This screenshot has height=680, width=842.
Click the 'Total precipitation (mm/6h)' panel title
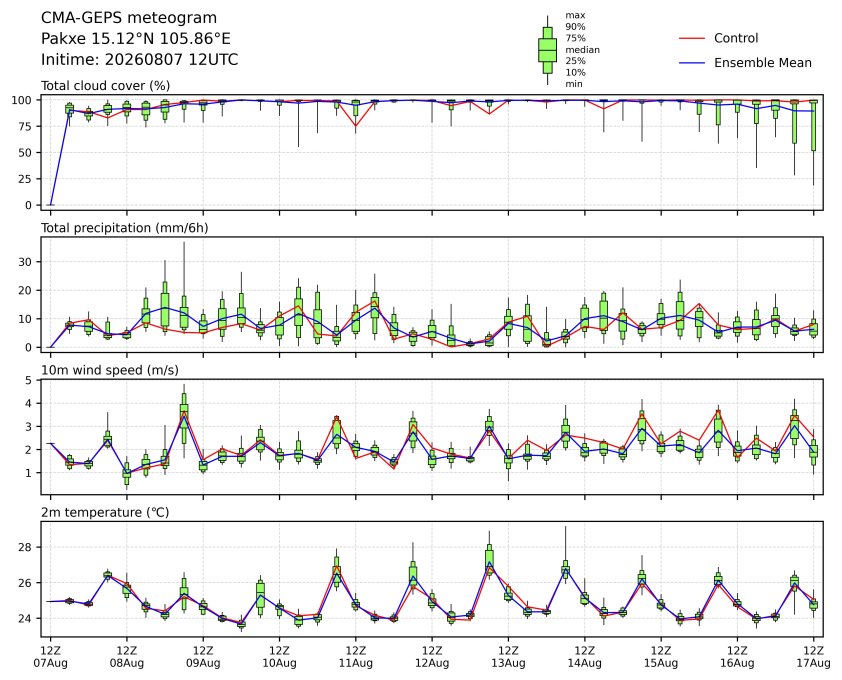[x=125, y=228]
